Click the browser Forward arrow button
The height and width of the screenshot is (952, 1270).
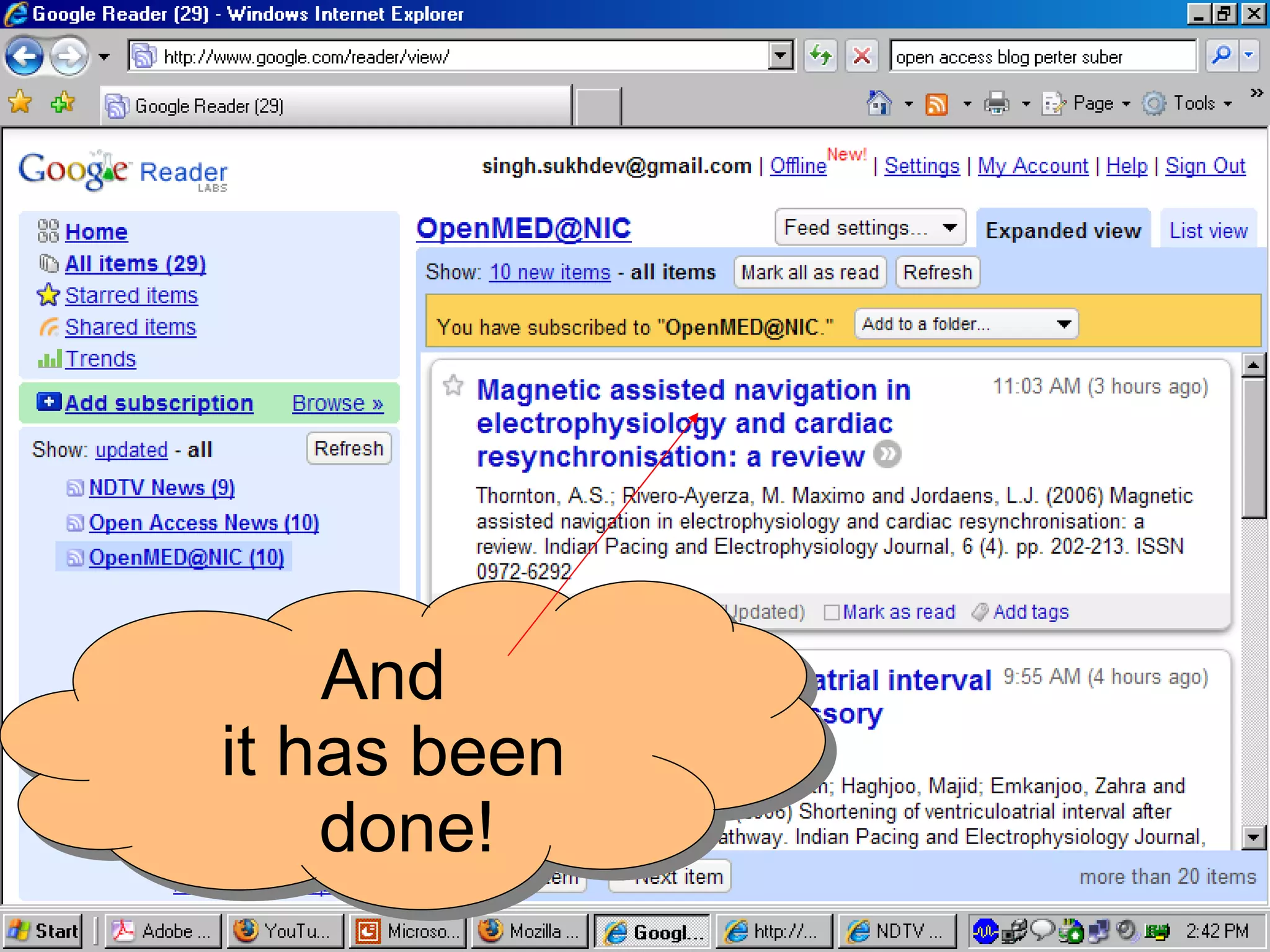[x=68, y=57]
